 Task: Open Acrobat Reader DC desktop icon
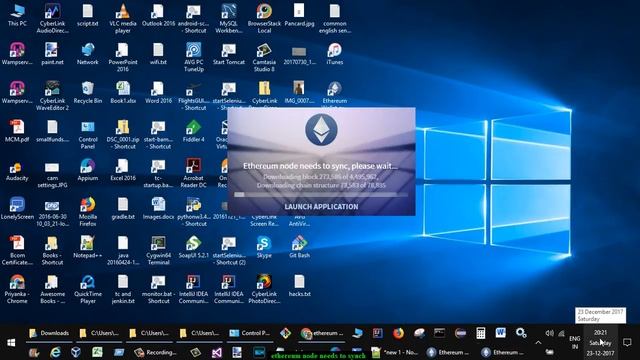pos(193,173)
